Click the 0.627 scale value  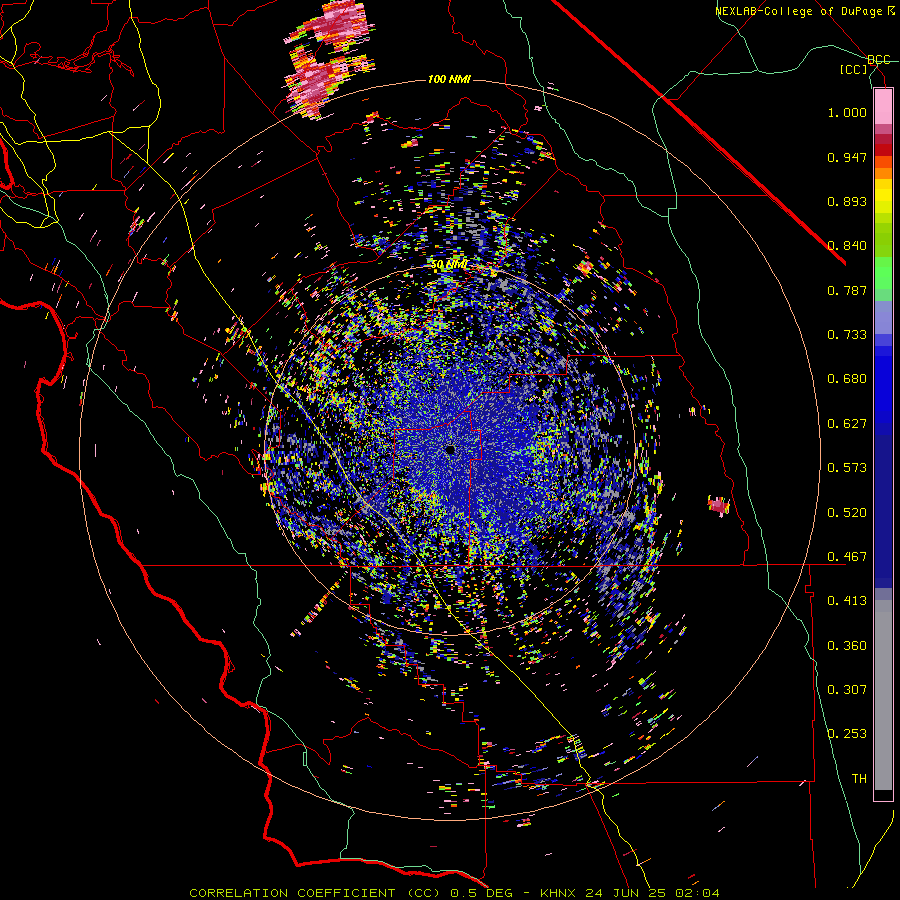click(x=847, y=424)
